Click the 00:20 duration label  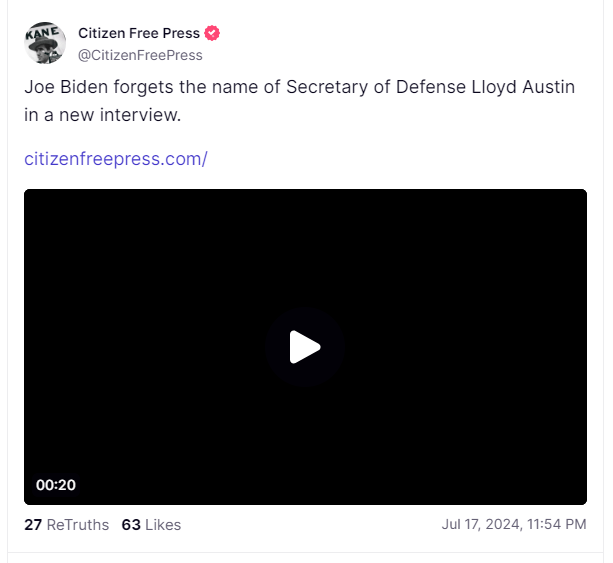click(56, 485)
